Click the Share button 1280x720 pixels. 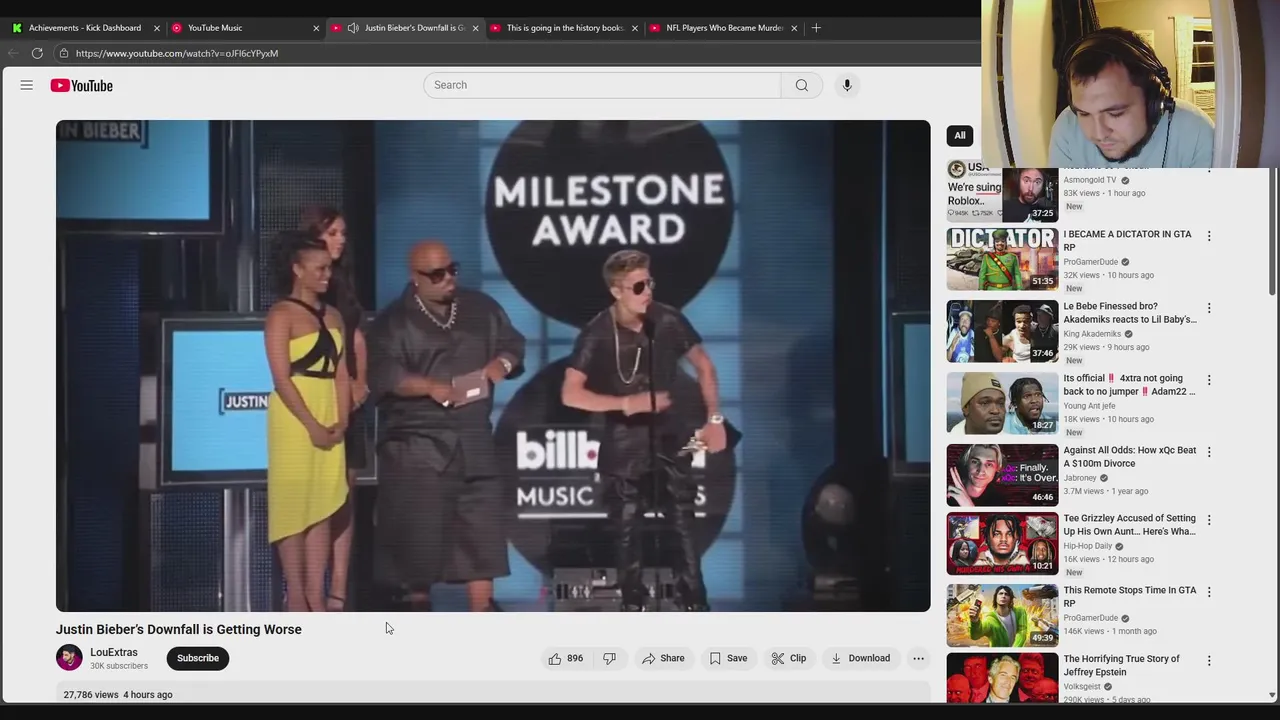point(663,658)
